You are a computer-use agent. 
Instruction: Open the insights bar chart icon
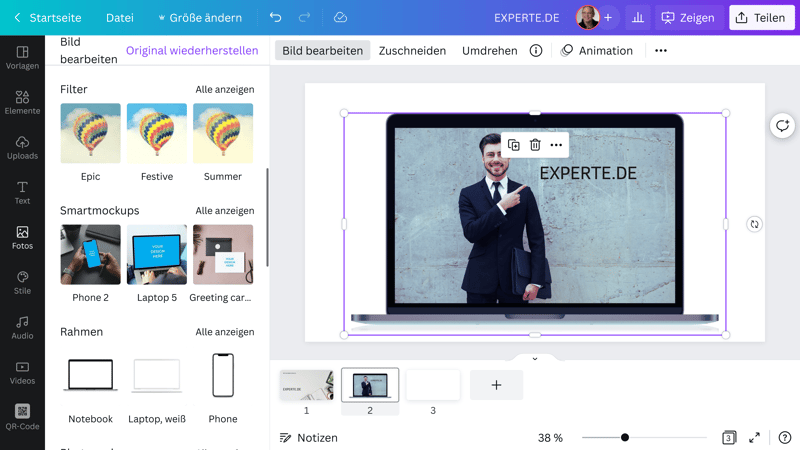pos(638,17)
